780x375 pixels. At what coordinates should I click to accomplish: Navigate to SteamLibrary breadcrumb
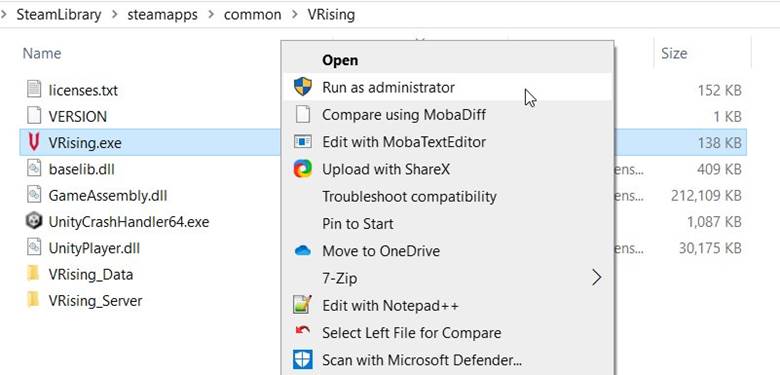point(59,14)
